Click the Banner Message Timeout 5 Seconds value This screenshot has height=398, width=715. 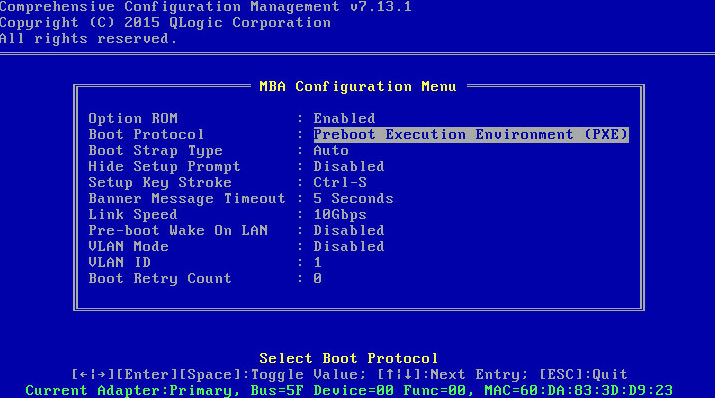[x=353, y=198]
